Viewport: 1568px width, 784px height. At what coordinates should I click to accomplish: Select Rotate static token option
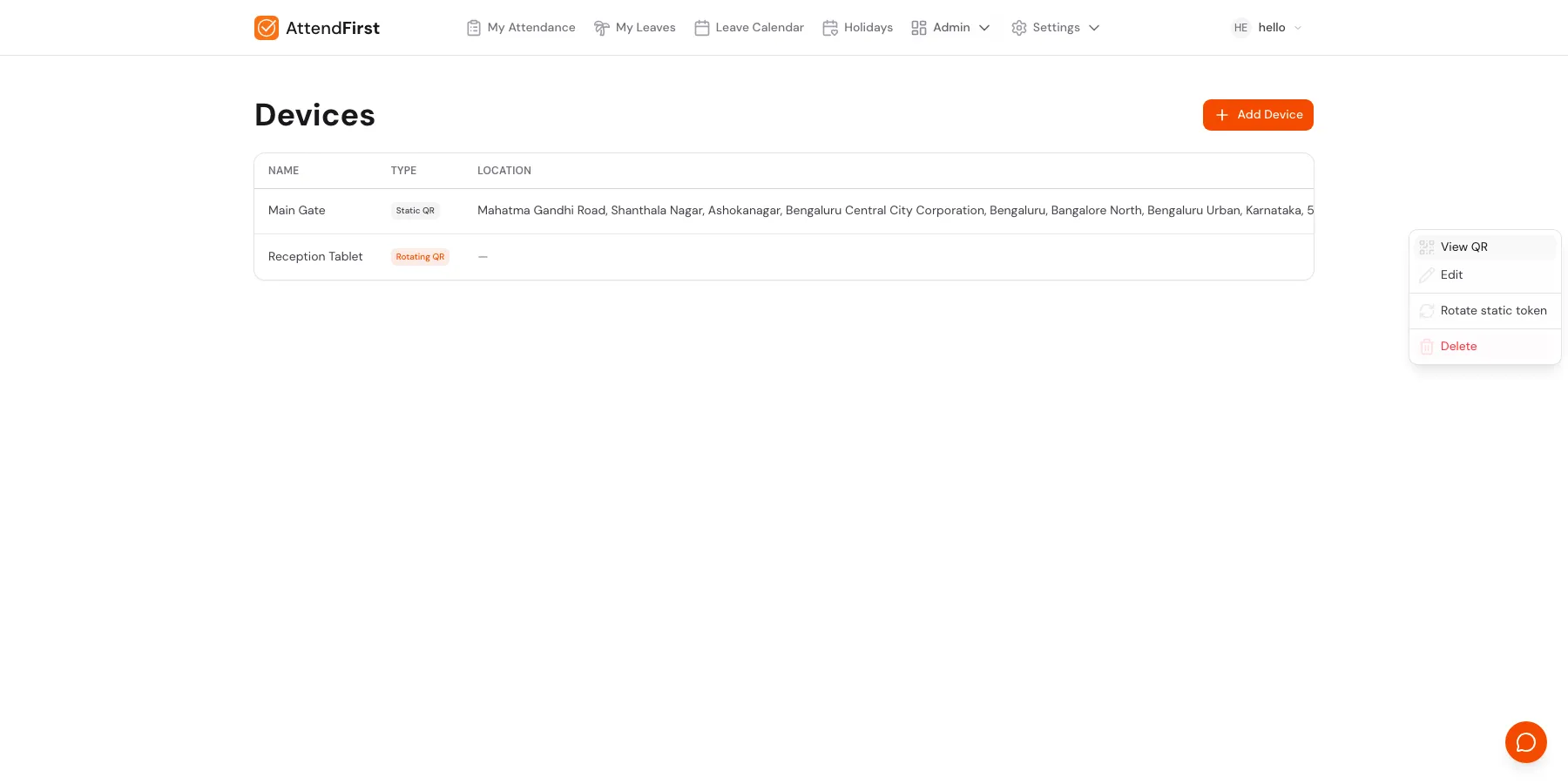[x=1493, y=311]
